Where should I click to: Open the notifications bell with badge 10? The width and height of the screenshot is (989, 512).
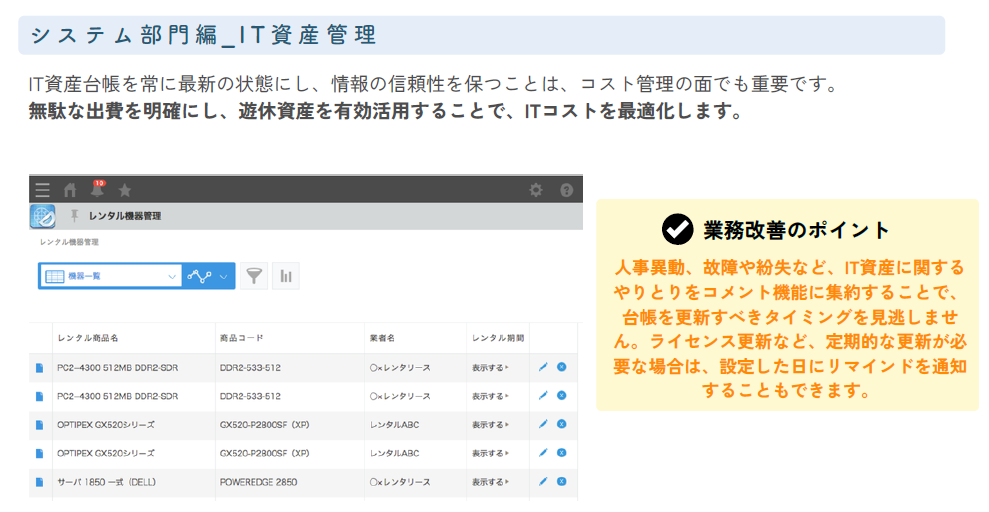(97, 189)
